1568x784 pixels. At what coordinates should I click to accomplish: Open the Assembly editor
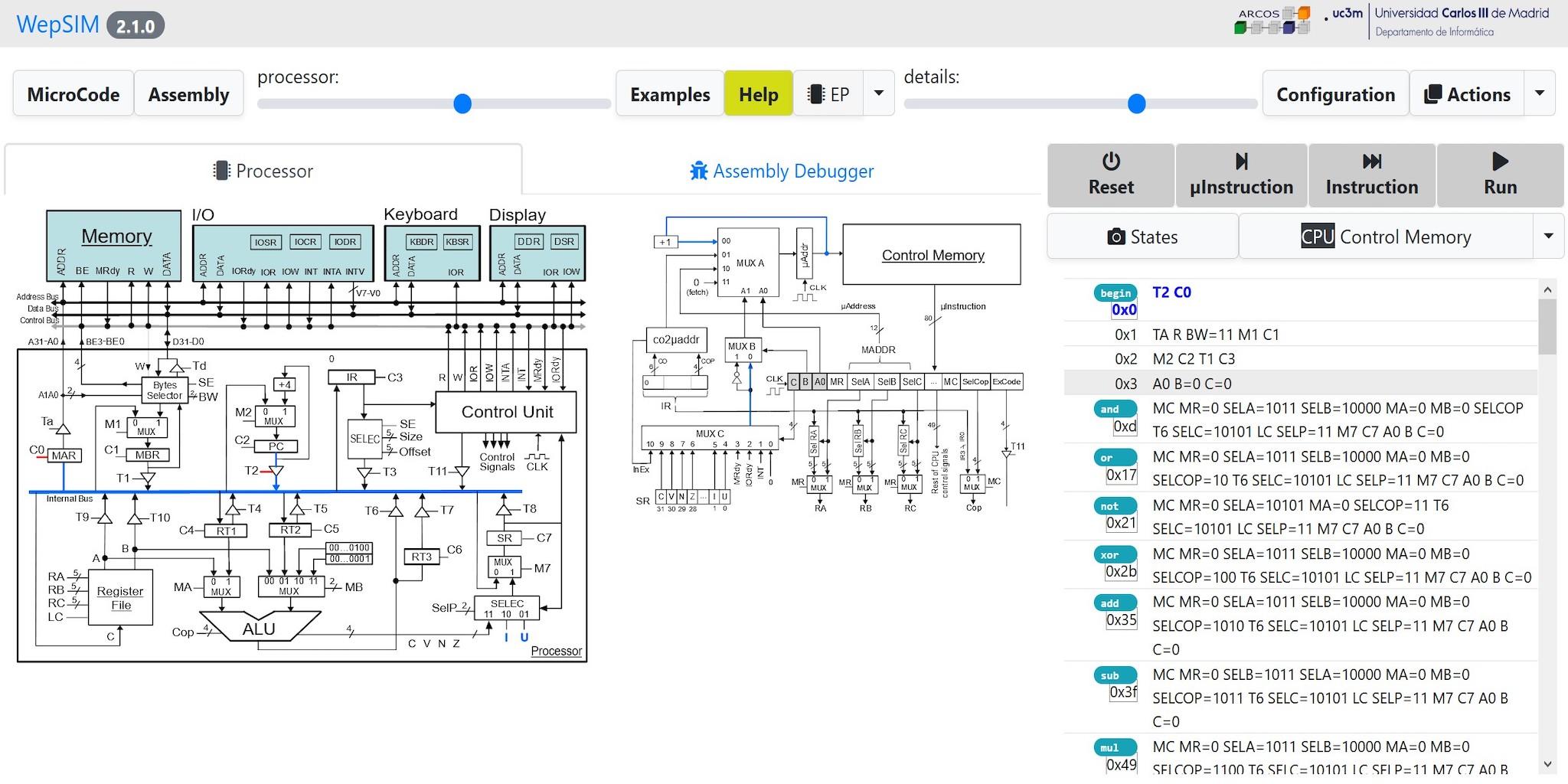(x=189, y=94)
